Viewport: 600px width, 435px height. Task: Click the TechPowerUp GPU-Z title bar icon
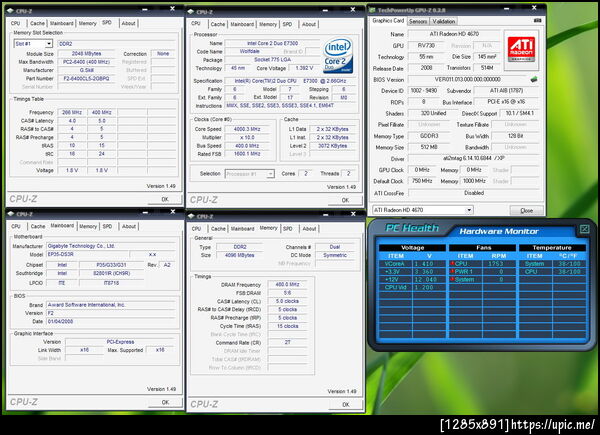click(372, 10)
